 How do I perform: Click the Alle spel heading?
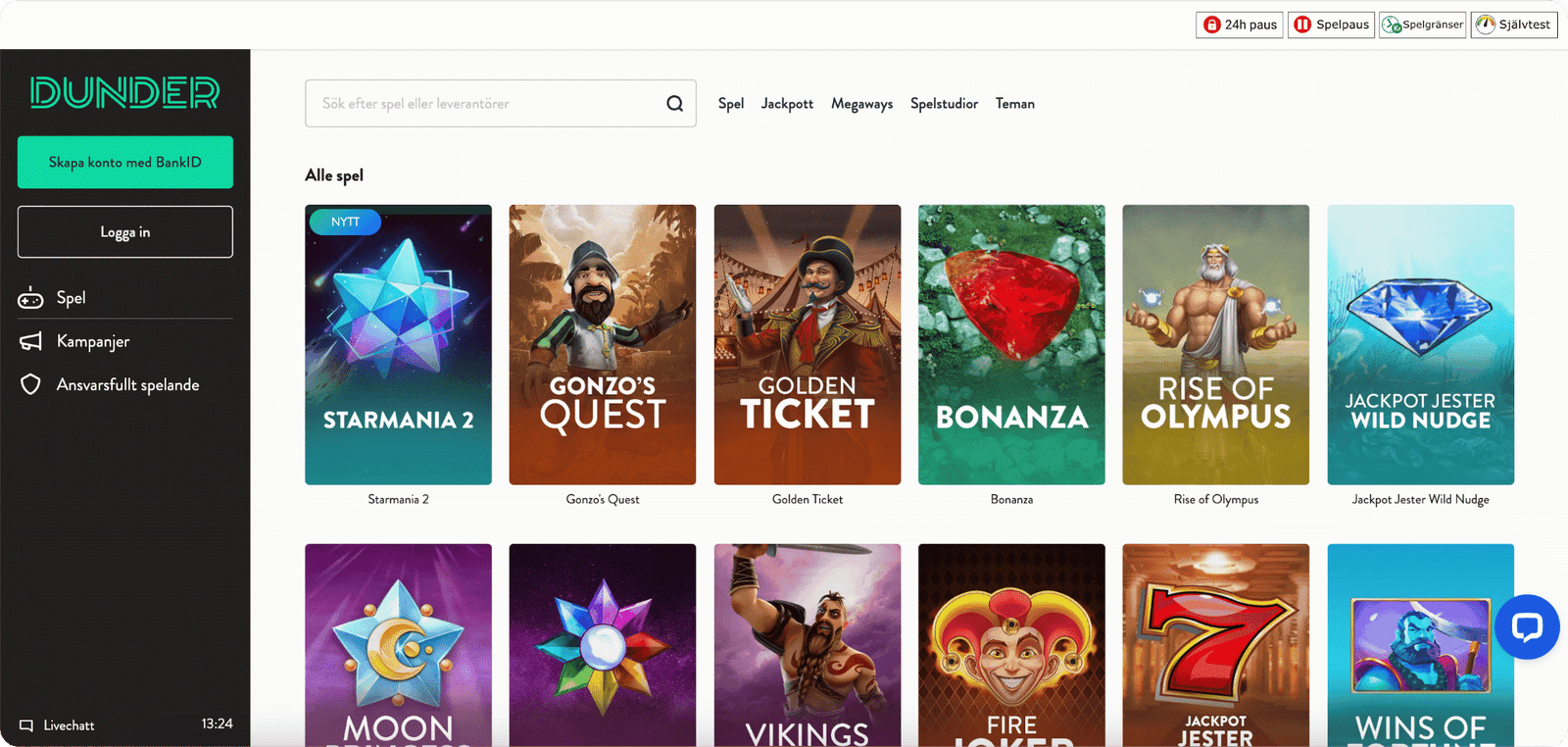tap(334, 174)
